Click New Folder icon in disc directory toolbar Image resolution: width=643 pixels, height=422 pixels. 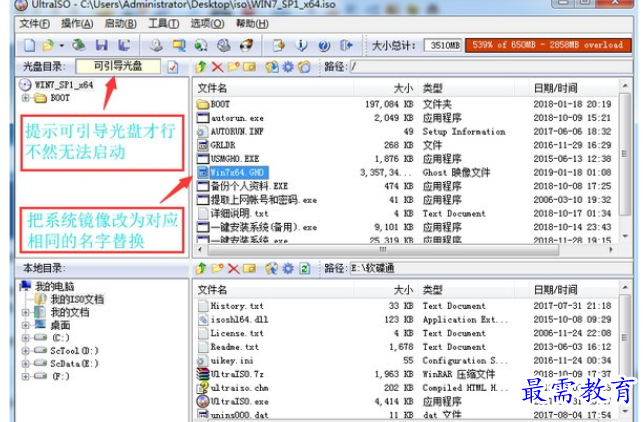[x=233, y=67]
